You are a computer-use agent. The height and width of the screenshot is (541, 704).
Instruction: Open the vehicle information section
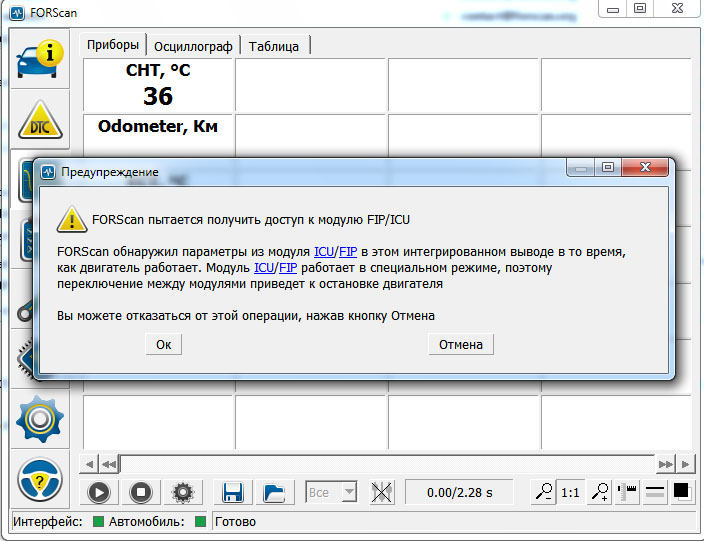coord(40,59)
